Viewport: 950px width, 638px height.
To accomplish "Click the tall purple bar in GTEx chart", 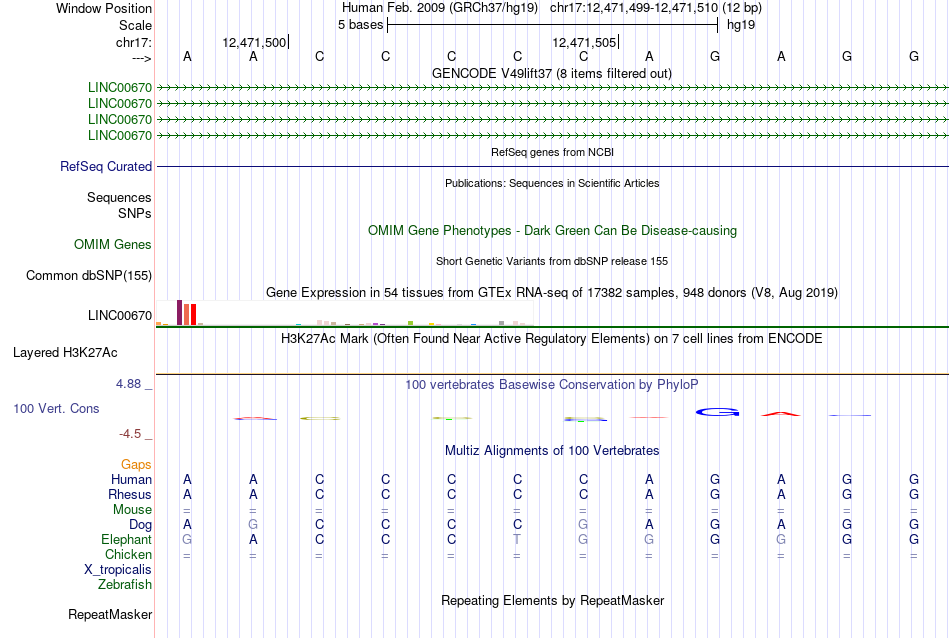I will [x=179, y=313].
